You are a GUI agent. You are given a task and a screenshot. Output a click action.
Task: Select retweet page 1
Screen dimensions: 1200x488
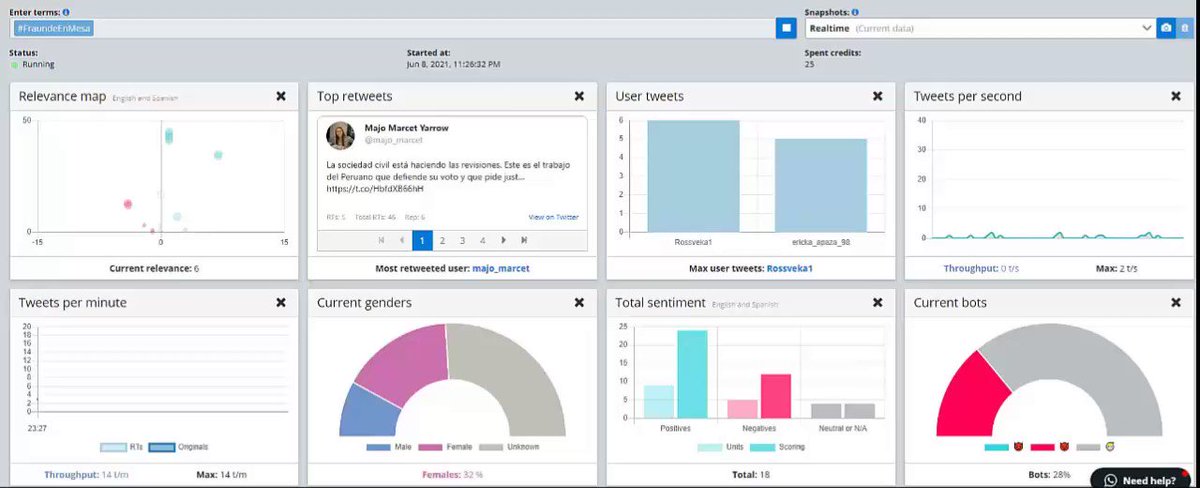point(422,240)
